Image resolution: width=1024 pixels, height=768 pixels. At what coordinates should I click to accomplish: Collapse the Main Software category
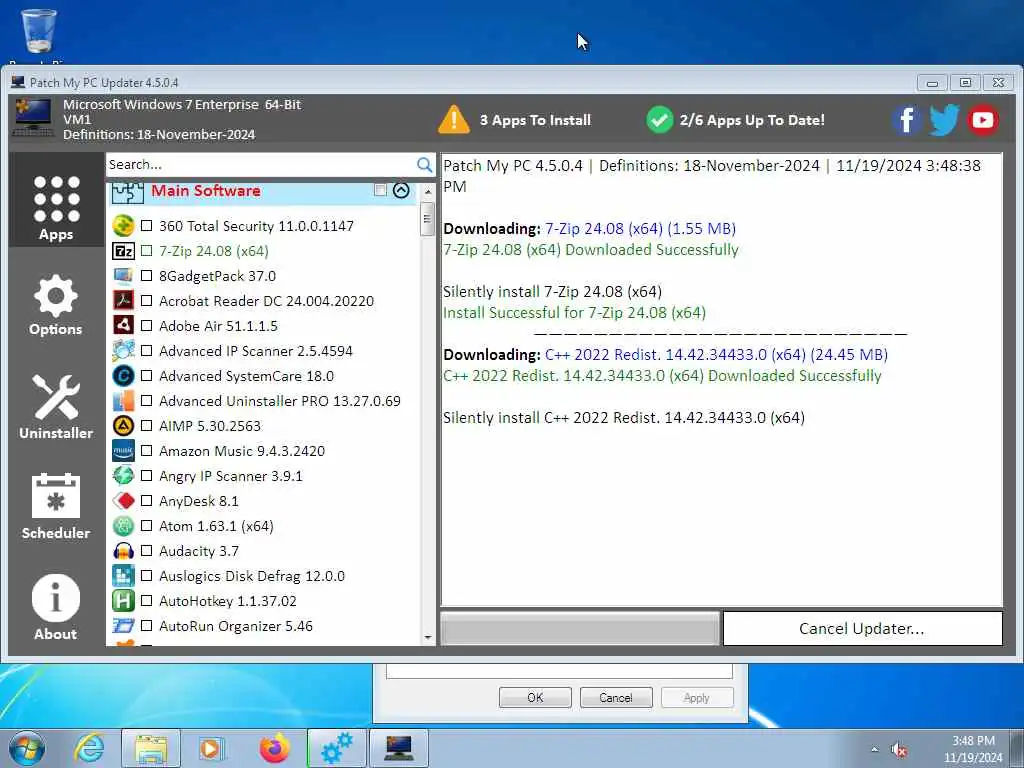pos(401,190)
